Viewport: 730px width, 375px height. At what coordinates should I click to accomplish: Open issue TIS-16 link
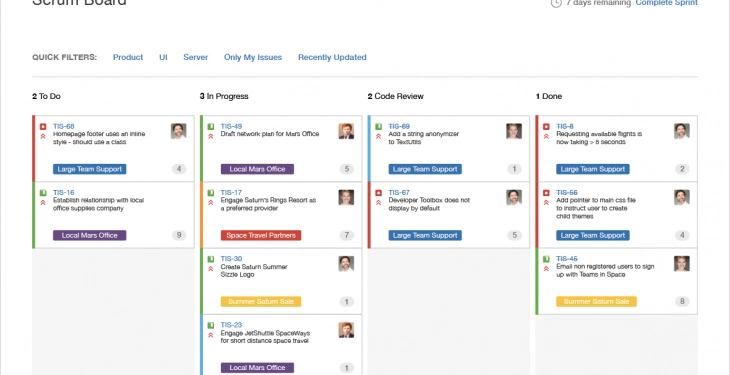(x=64, y=192)
